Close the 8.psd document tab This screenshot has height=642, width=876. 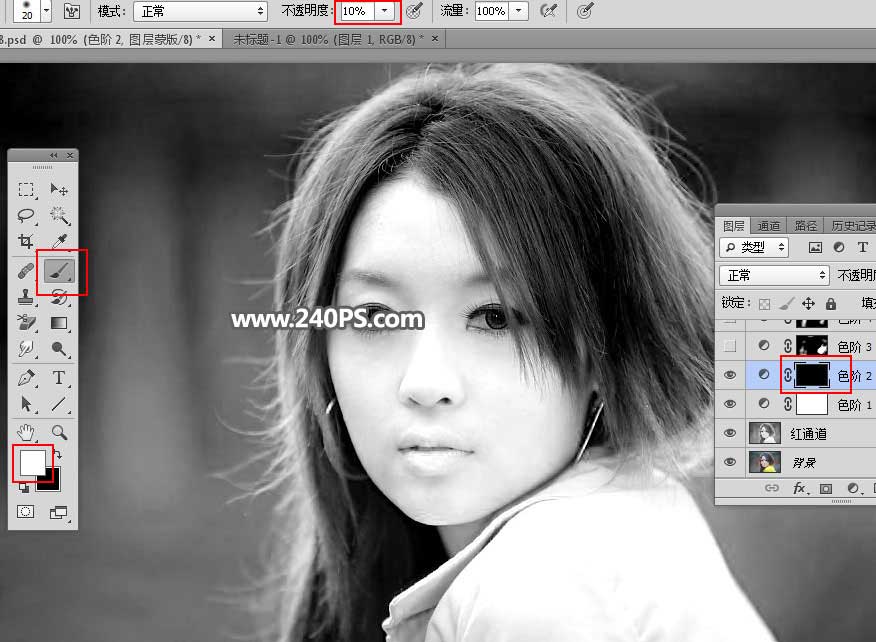tap(212, 39)
